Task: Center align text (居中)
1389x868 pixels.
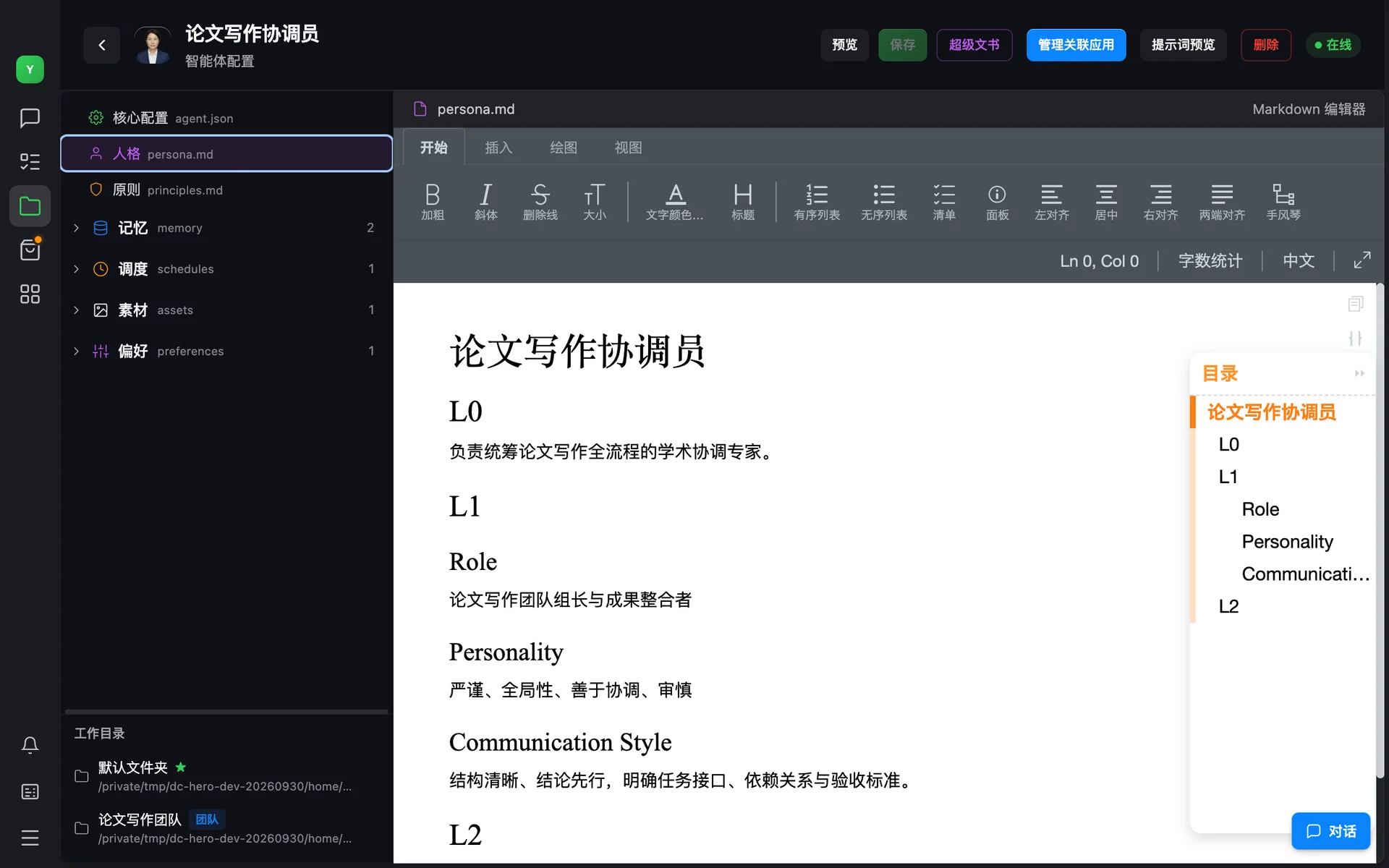Action: point(1106,202)
